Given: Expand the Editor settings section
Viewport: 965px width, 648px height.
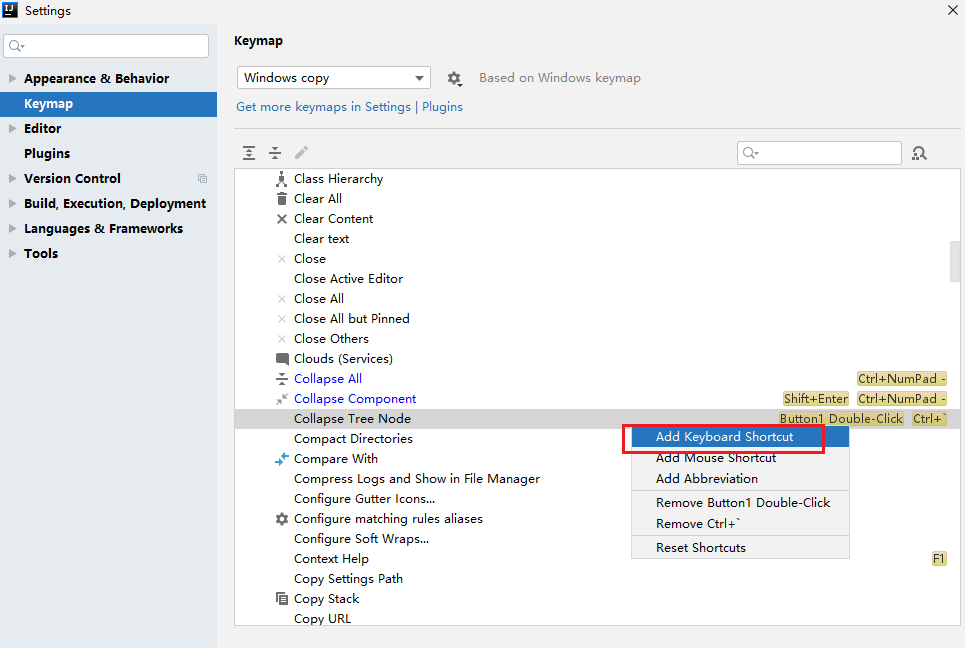Looking at the screenshot, I should [12, 128].
